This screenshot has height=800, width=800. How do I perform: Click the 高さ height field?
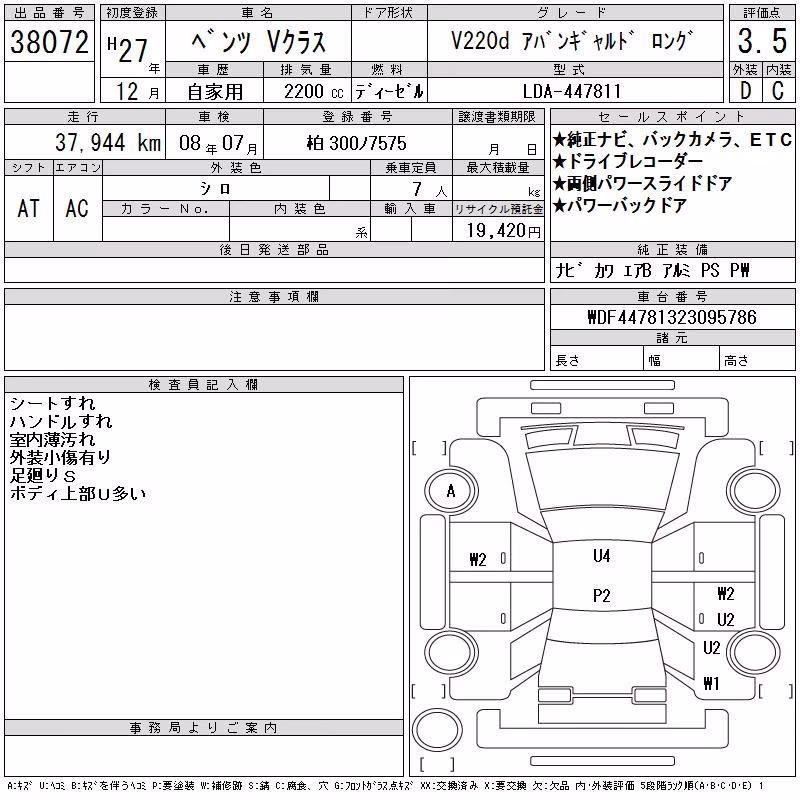757,360
